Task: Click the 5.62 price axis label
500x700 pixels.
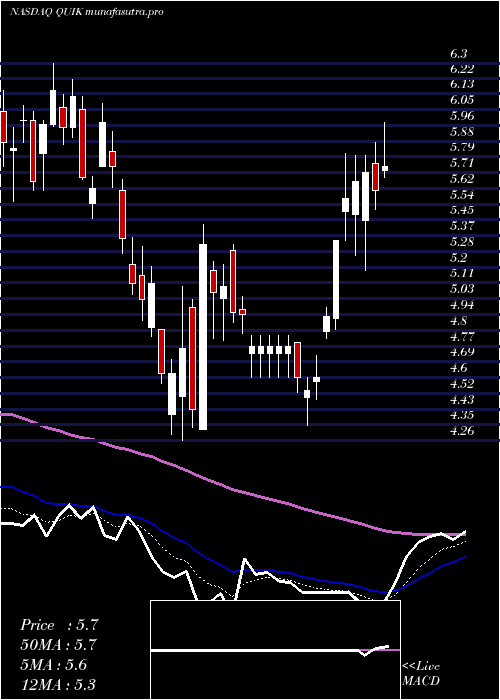Action: [462, 179]
